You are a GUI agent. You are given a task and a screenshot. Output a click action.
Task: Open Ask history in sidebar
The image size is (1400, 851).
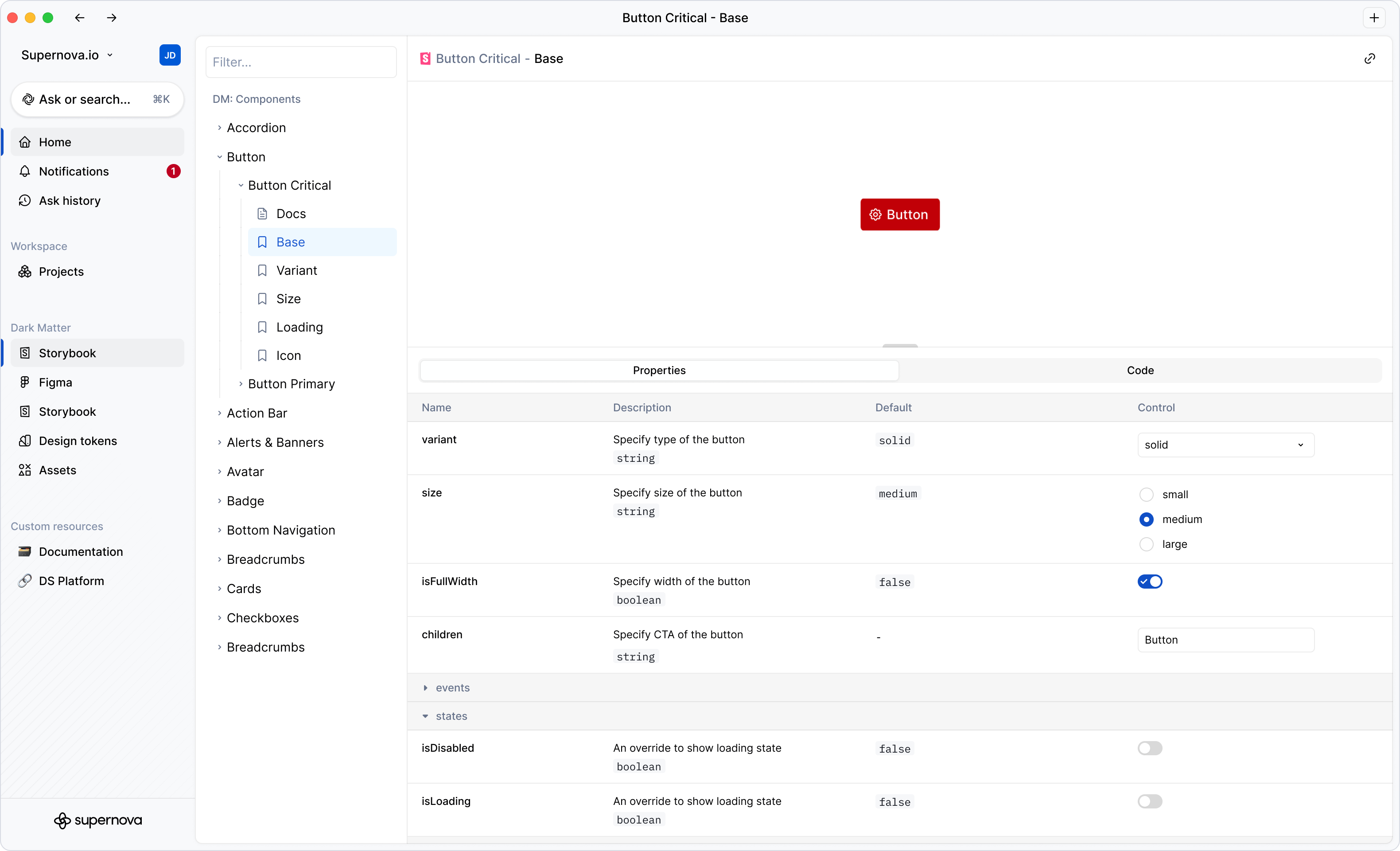69,201
